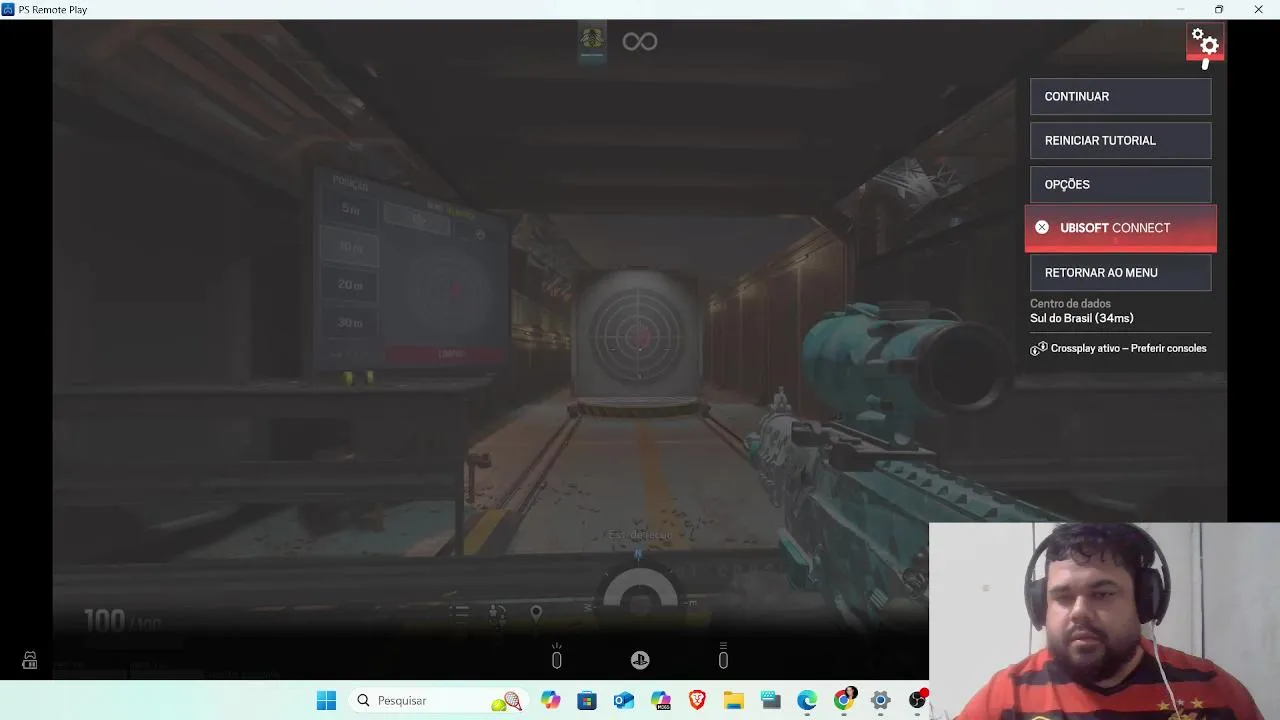The height and width of the screenshot is (720, 1280).
Task: Launch Brave browser from the taskbar
Action: point(697,701)
